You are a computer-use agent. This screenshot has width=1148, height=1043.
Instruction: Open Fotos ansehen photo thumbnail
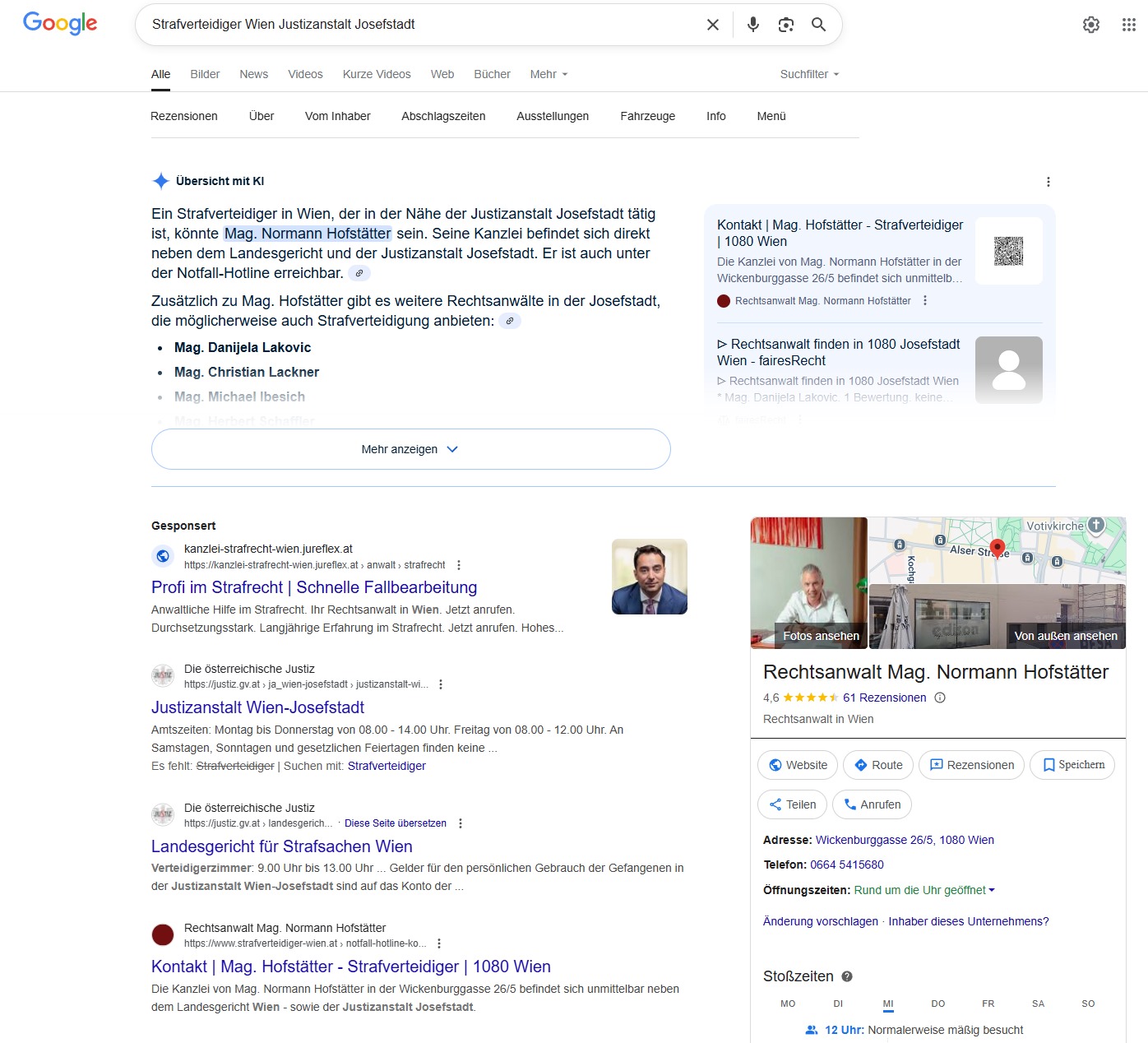(x=809, y=582)
